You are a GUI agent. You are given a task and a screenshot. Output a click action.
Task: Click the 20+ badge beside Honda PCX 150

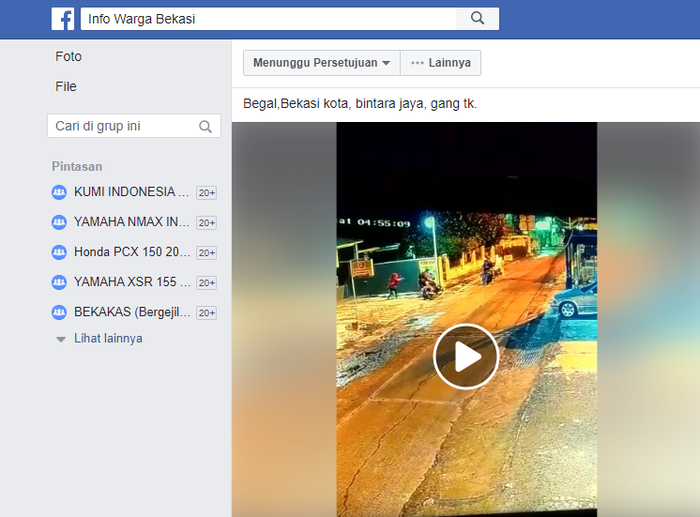click(x=206, y=253)
